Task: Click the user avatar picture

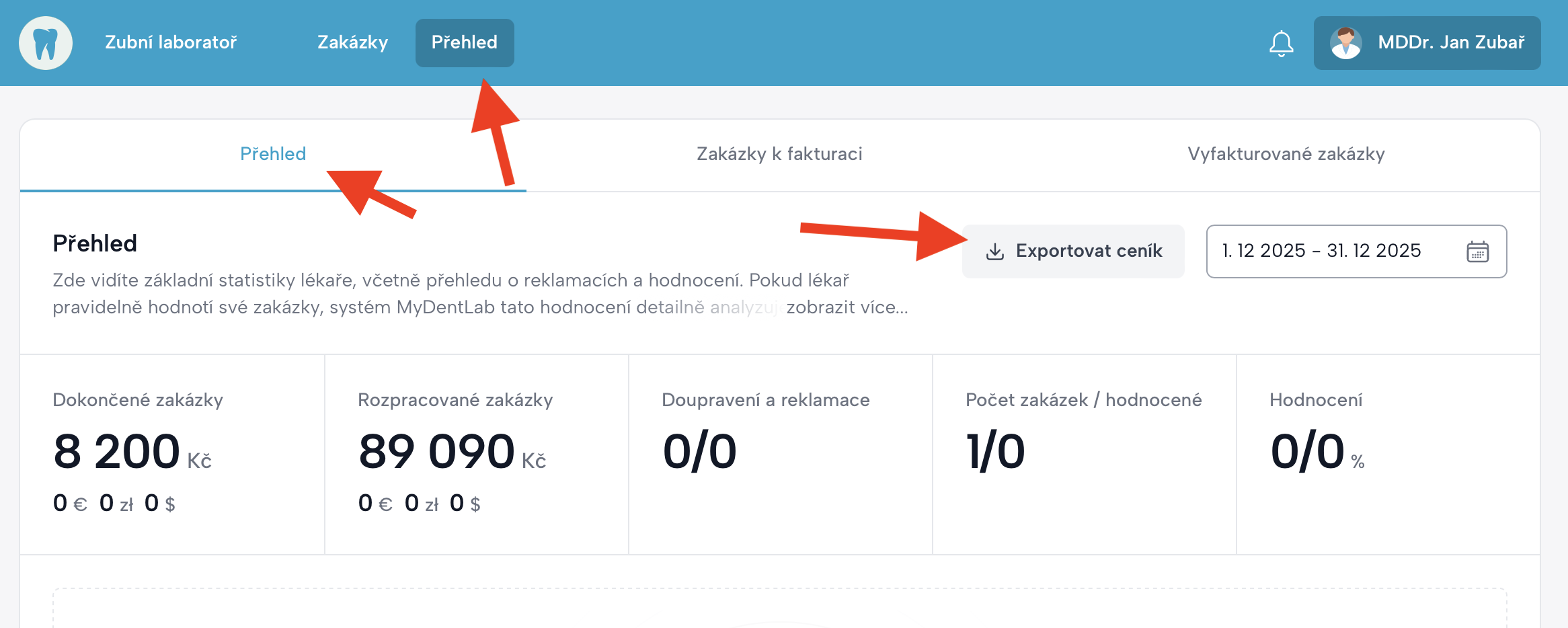Action: 1345,43
